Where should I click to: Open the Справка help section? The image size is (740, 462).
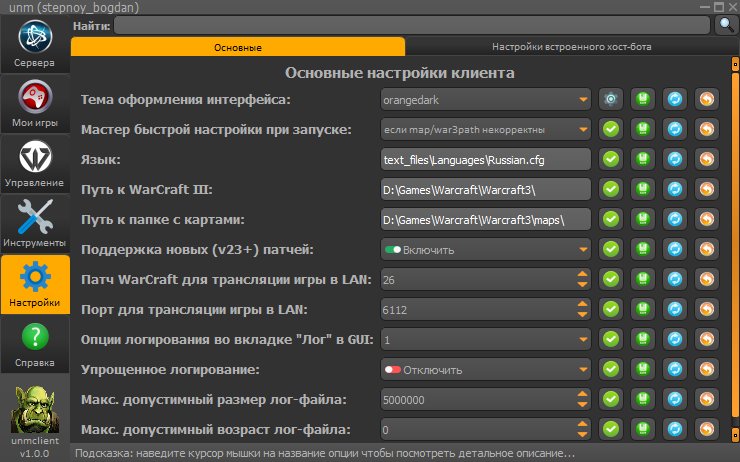[x=35, y=344]
